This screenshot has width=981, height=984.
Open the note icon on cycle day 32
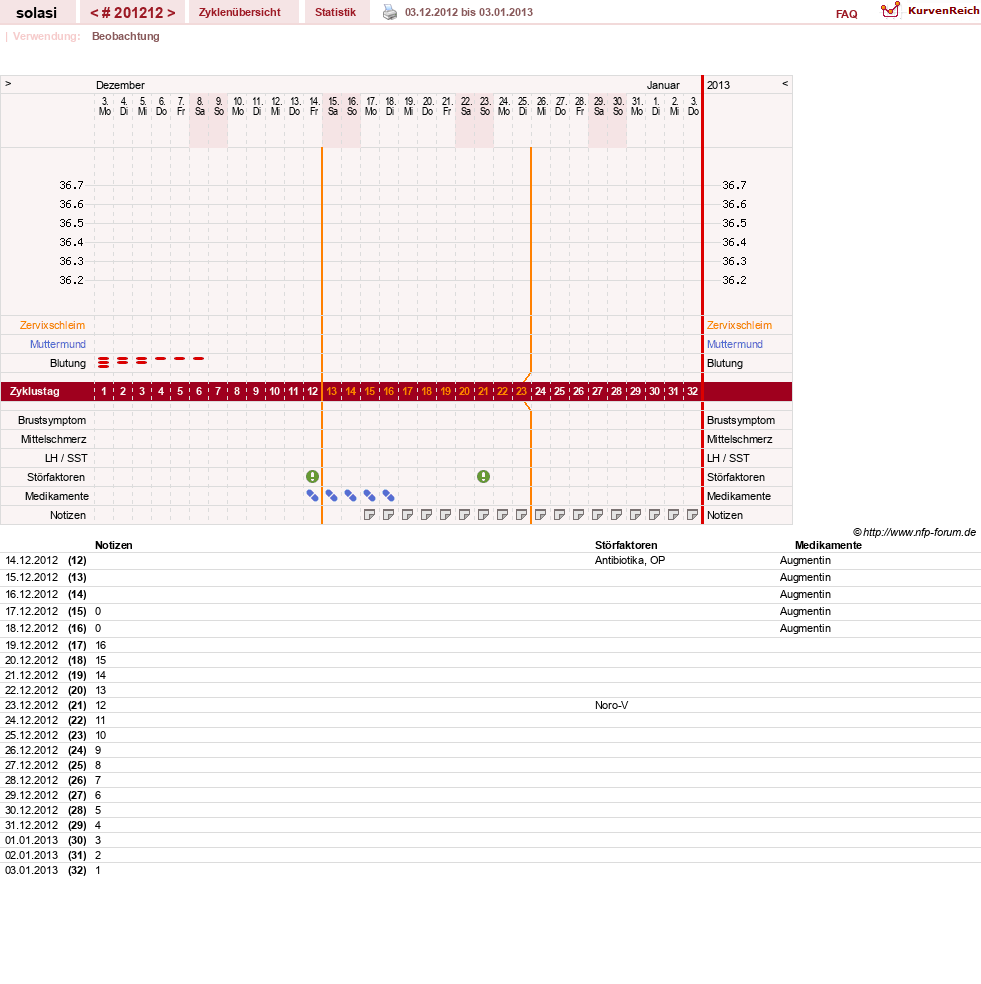coord(692,515)
